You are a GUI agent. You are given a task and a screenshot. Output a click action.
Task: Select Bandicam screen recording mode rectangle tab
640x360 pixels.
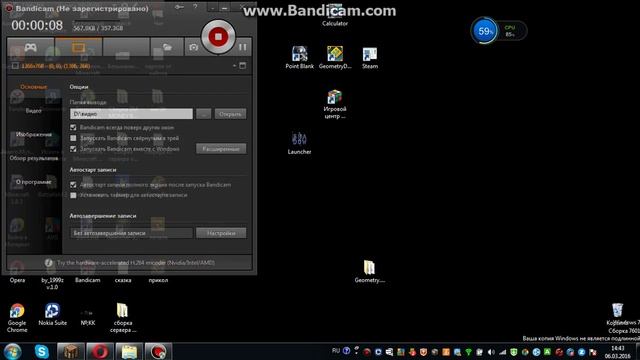[78, 47]
